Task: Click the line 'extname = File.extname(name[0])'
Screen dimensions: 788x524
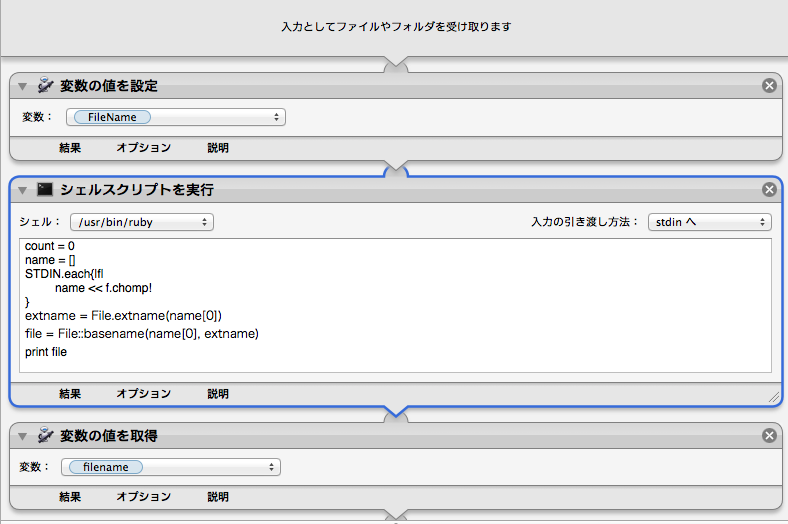Action: [123, 316]
